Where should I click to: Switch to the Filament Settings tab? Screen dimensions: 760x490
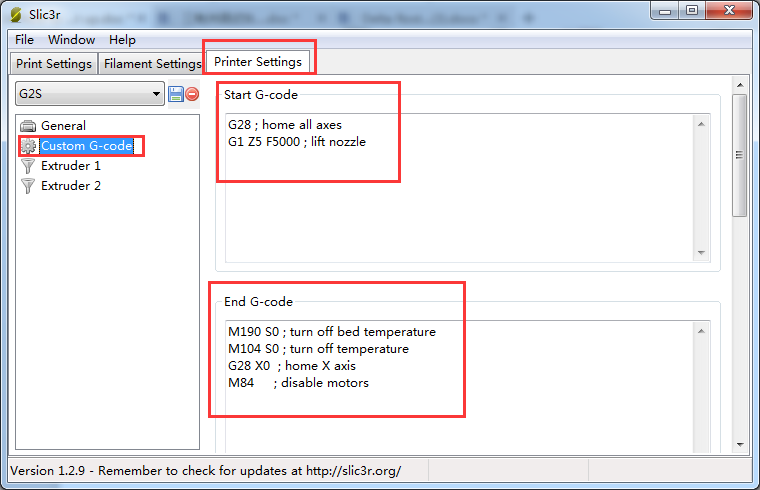pyautogui.click(x=152, y=63)
